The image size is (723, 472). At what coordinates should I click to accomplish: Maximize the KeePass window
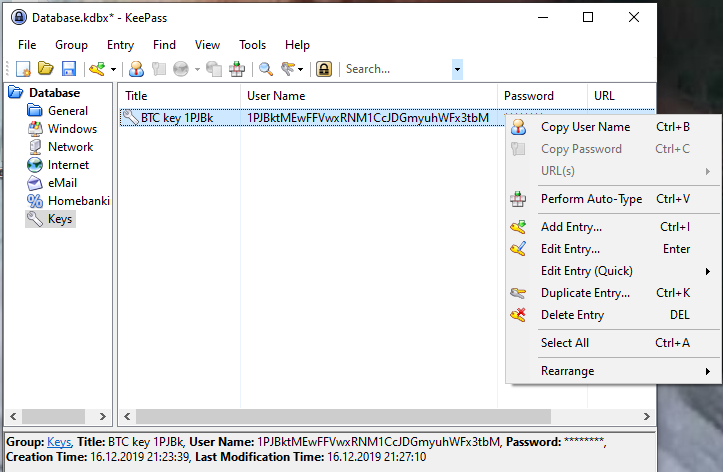588,18
